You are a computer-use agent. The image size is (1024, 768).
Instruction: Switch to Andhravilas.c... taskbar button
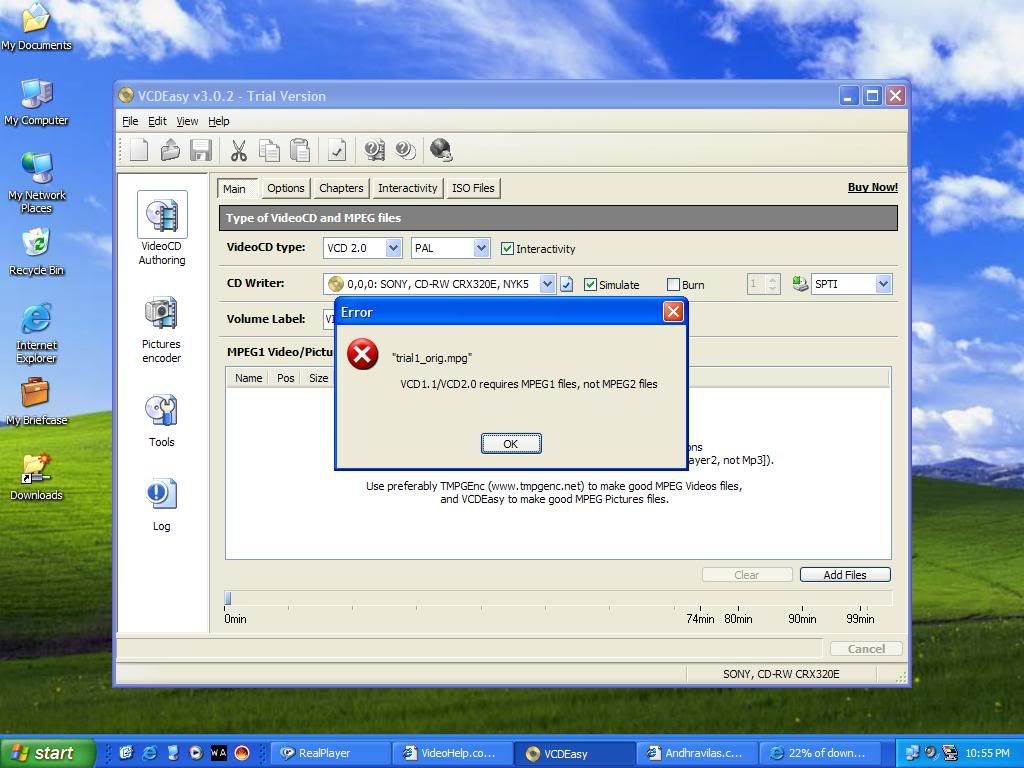point(697,754)
